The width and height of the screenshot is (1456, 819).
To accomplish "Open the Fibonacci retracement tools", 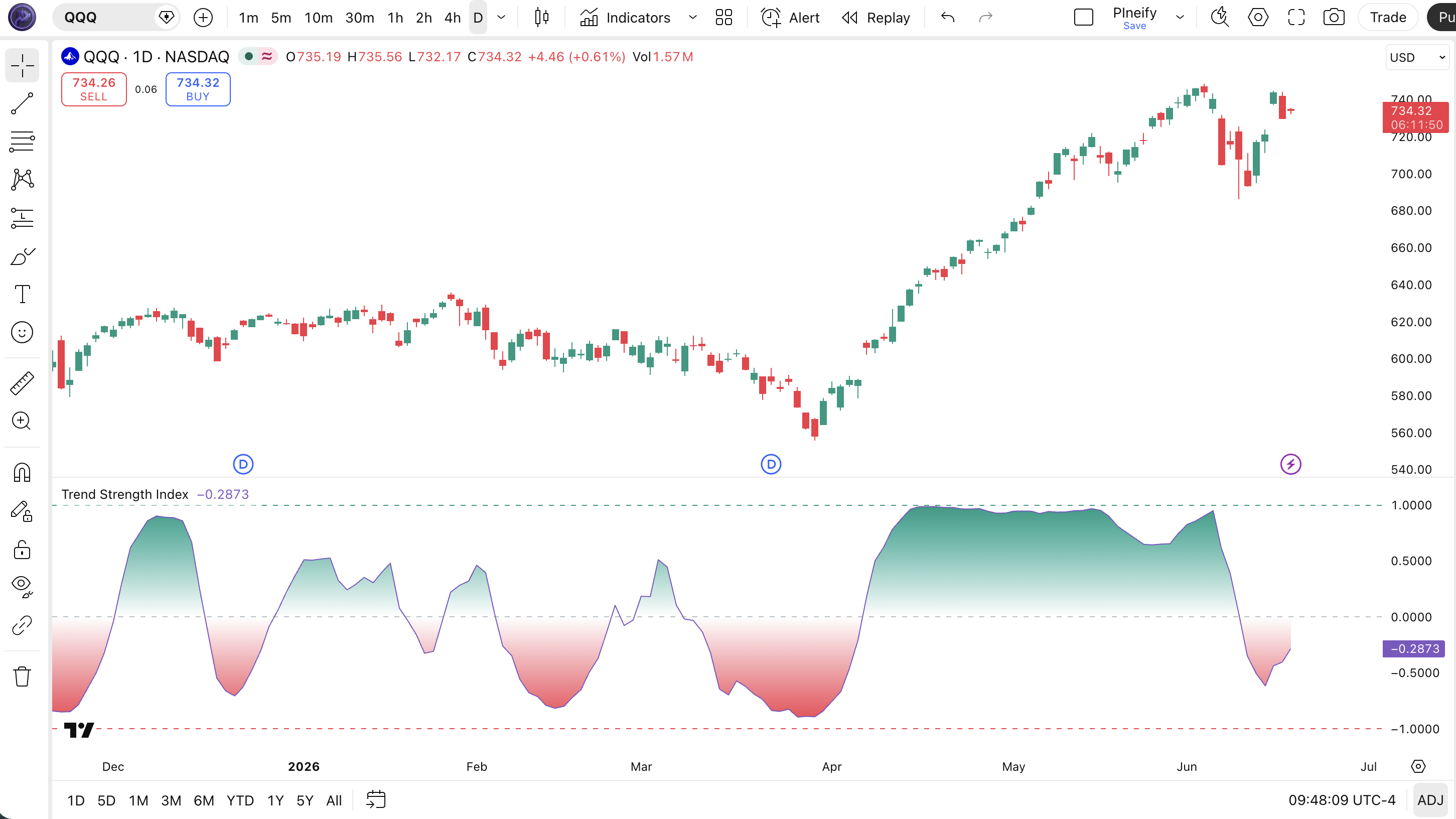I will point(22,142).
